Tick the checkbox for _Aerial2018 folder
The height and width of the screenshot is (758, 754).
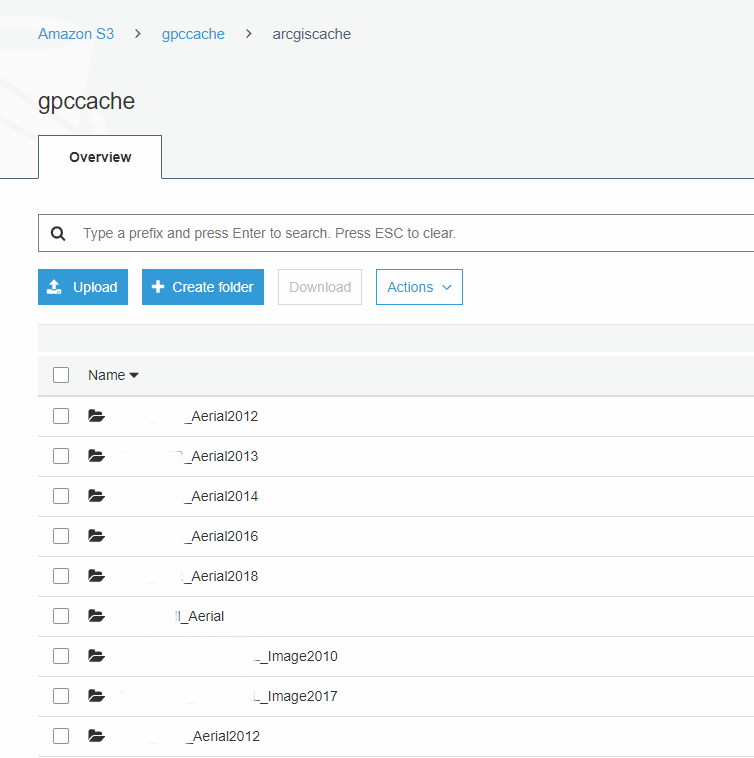tap(61, 576)
